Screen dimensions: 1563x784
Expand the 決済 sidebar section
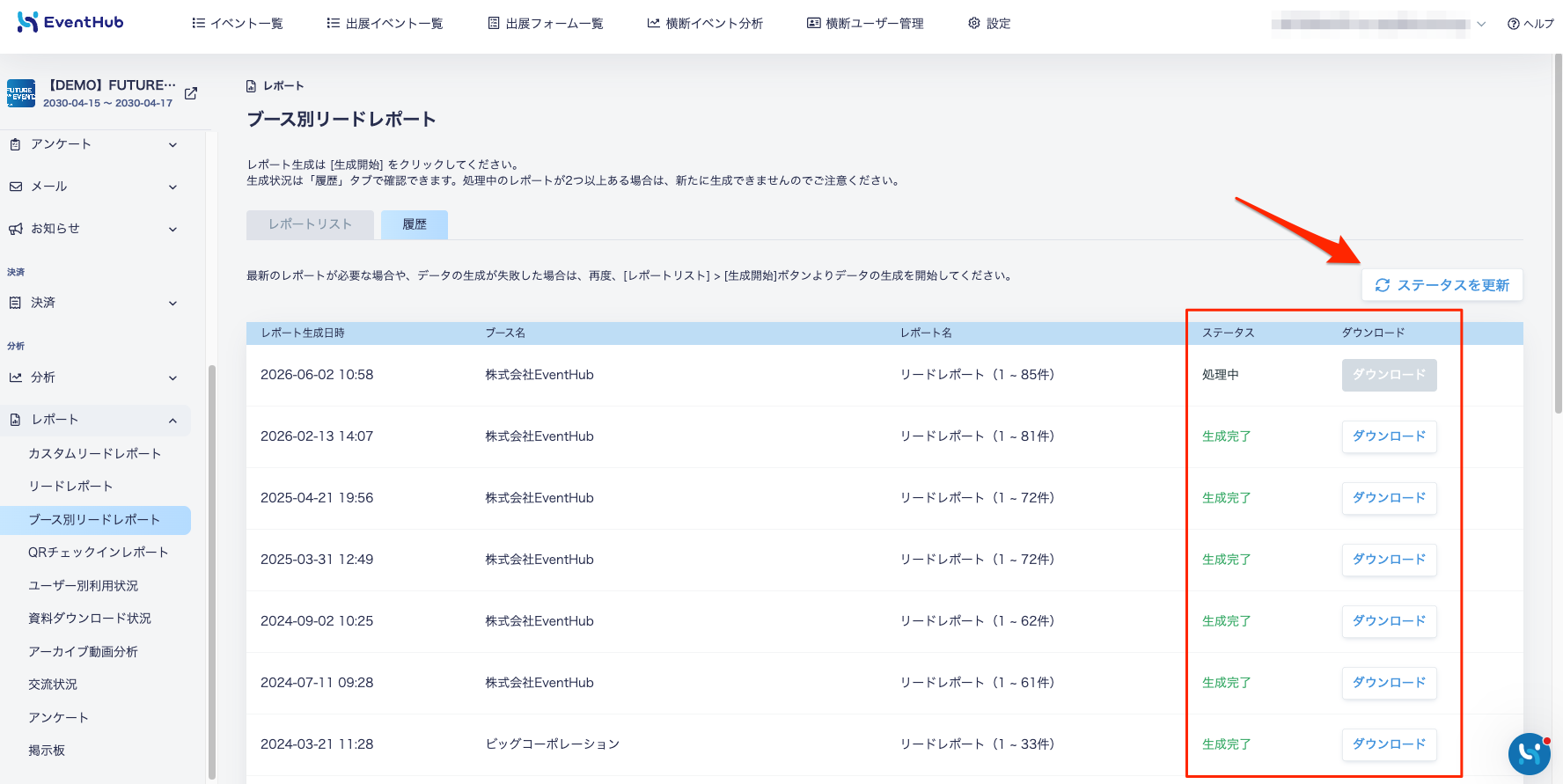(x=172, y=304)
